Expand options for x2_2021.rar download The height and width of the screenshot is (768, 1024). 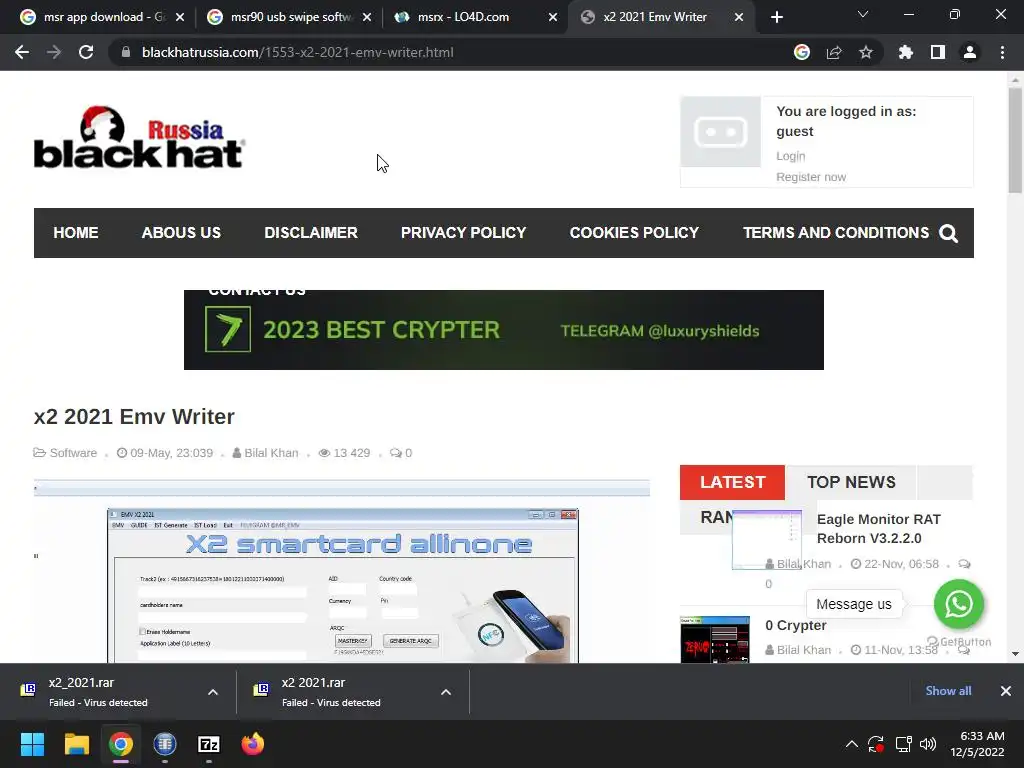click(213, 692)
